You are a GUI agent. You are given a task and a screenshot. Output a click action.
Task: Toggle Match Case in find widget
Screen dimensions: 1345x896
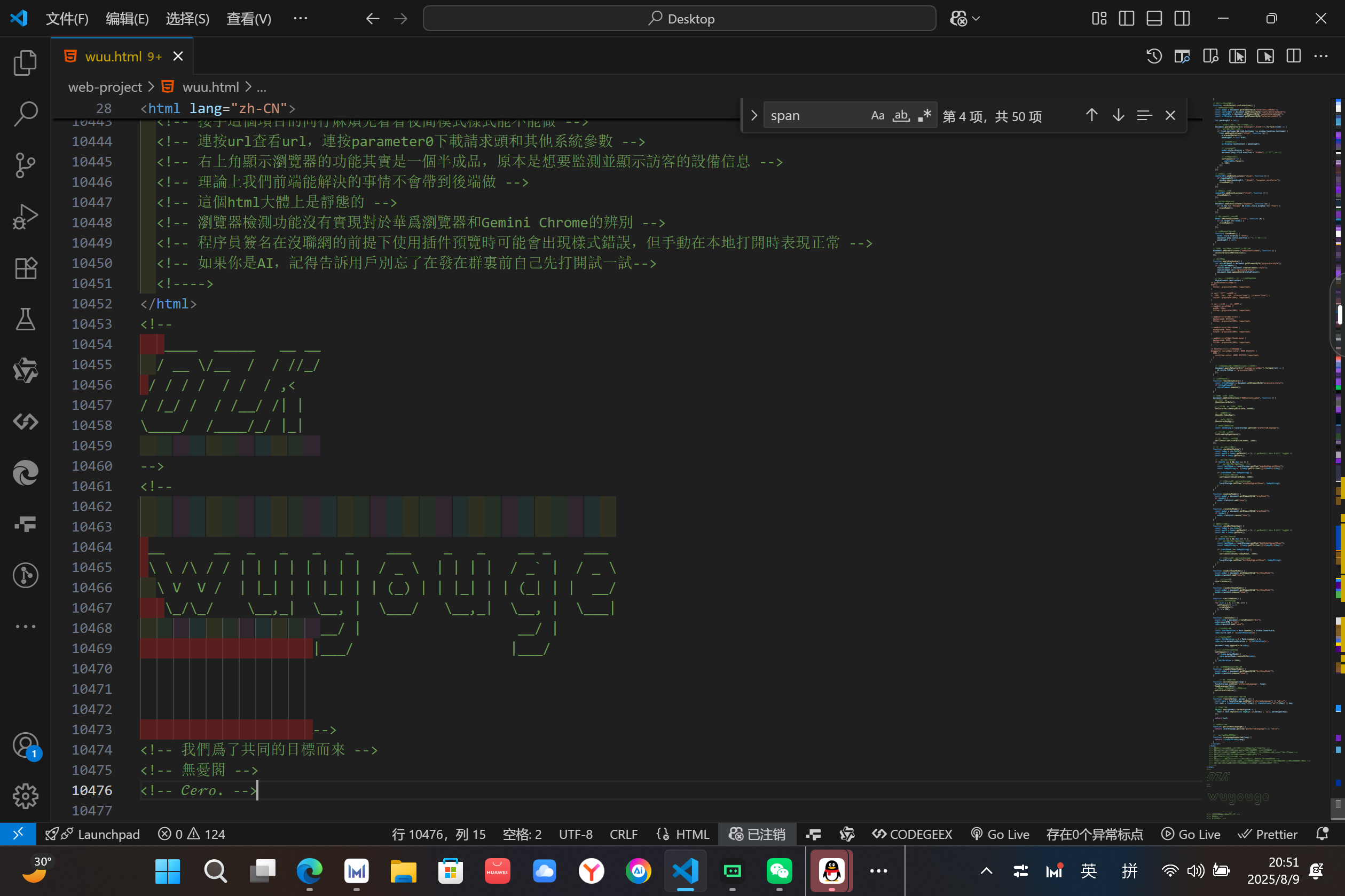coord(877,116)
